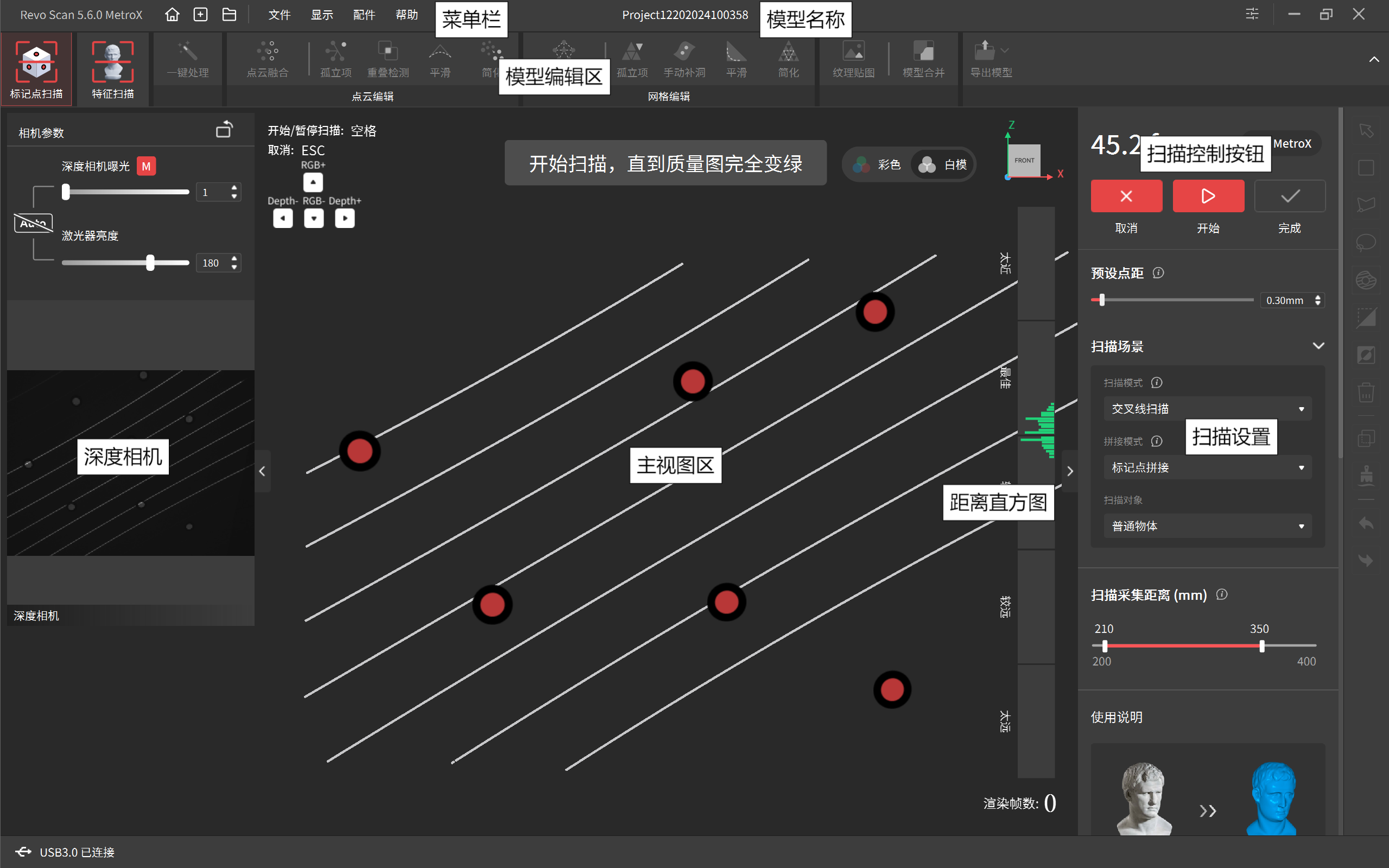Create new project with plus icon
The height and width of the screenshot is (868, 1389).
click(200, 14)
